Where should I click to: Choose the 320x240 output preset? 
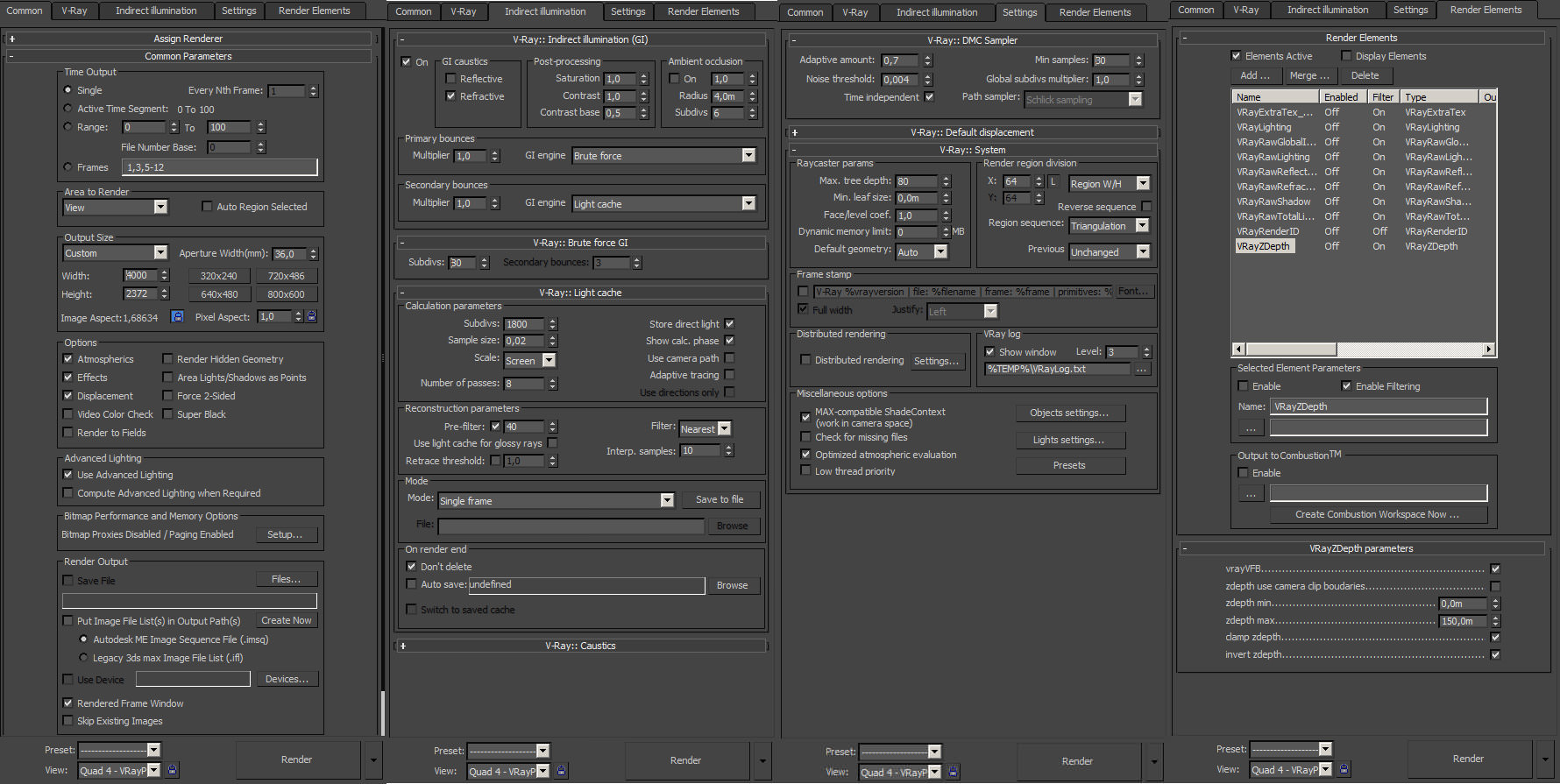[x=218, y=275]
